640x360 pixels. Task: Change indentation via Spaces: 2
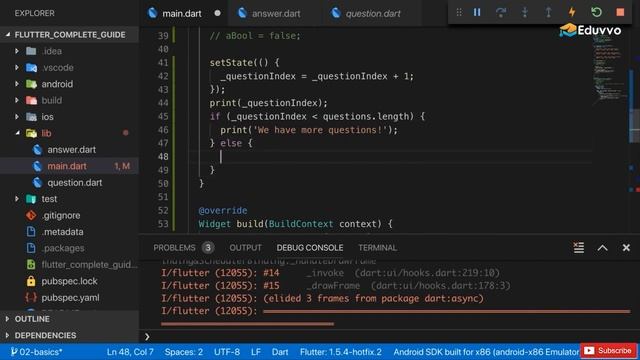pyautogui.click(x=184, y=352)
